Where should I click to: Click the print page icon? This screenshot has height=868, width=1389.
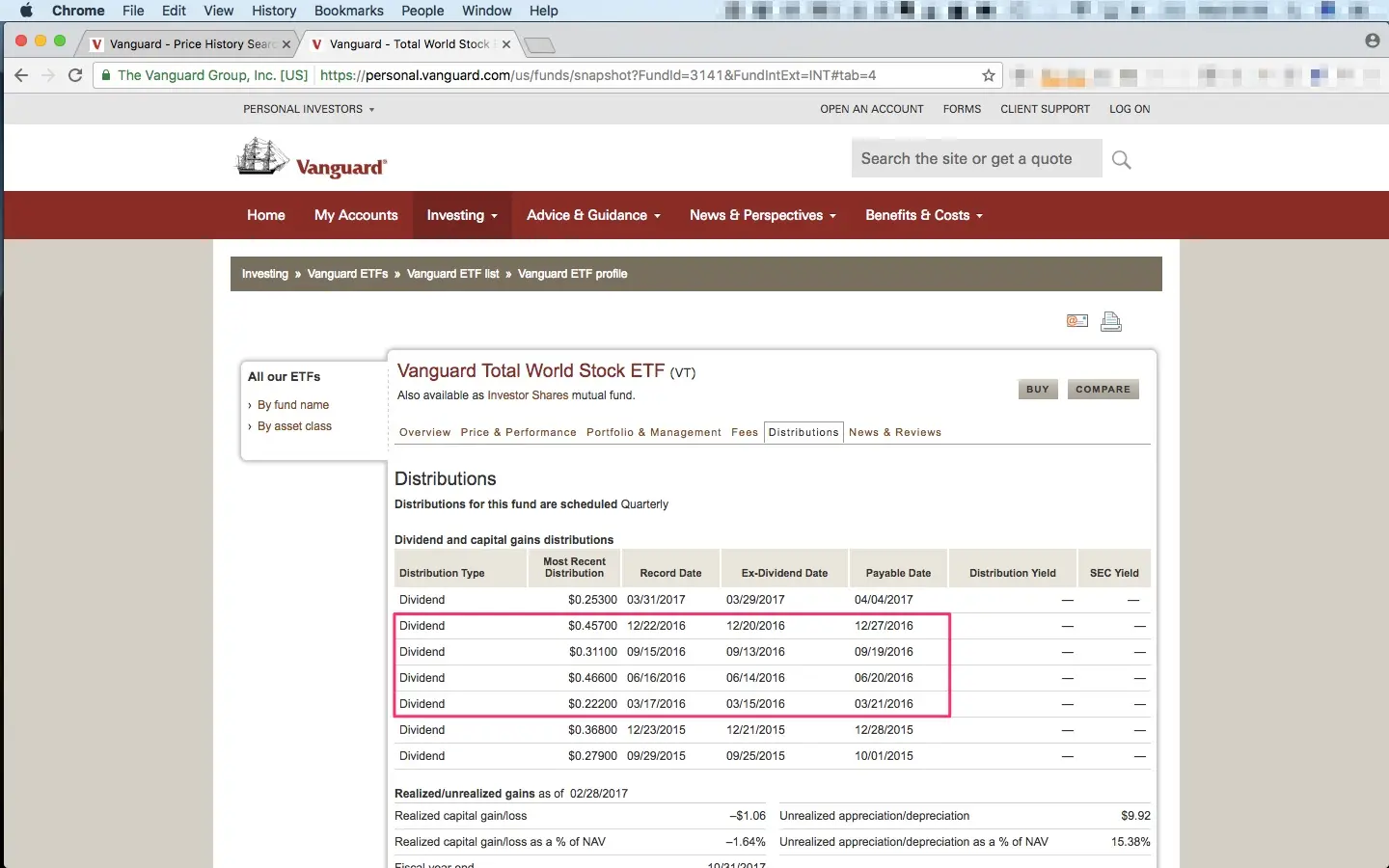pyautogui.click(x=1111, y=322)
